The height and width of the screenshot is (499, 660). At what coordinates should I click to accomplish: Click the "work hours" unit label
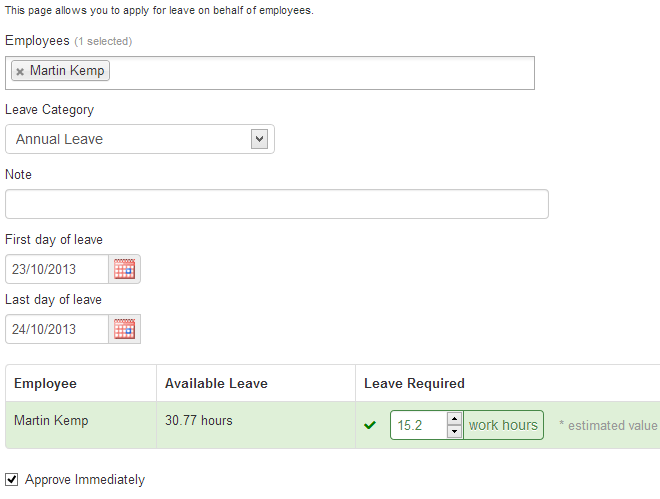(x=503, y=425)
